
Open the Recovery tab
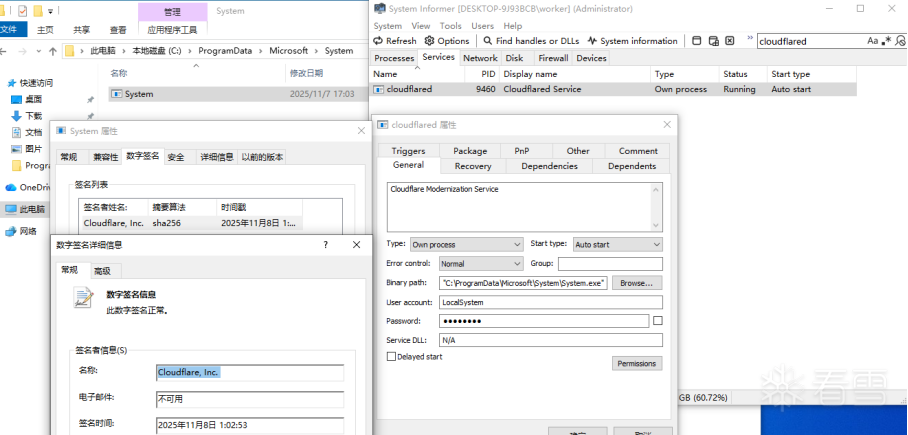473,166
